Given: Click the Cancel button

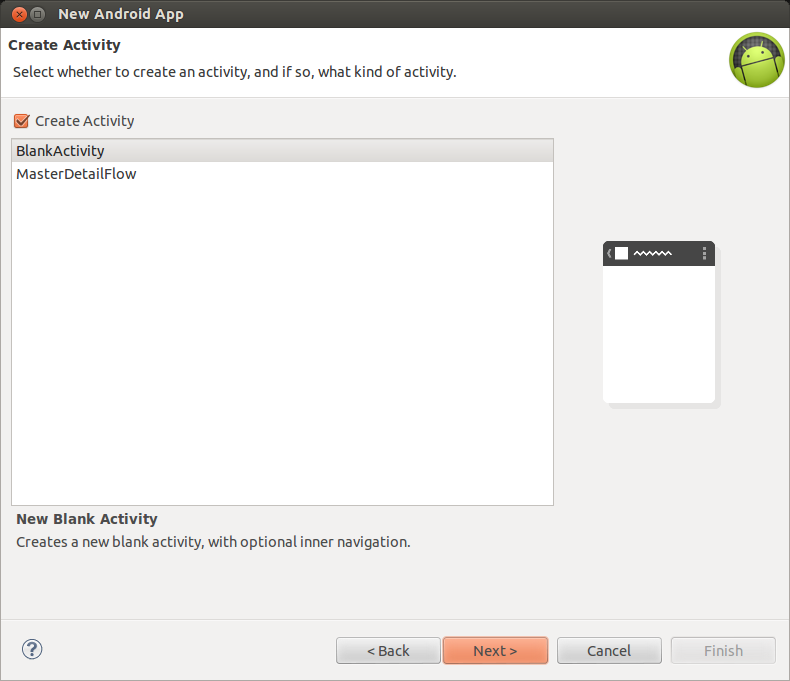Looking at the screenshot, I should point(609,650).
